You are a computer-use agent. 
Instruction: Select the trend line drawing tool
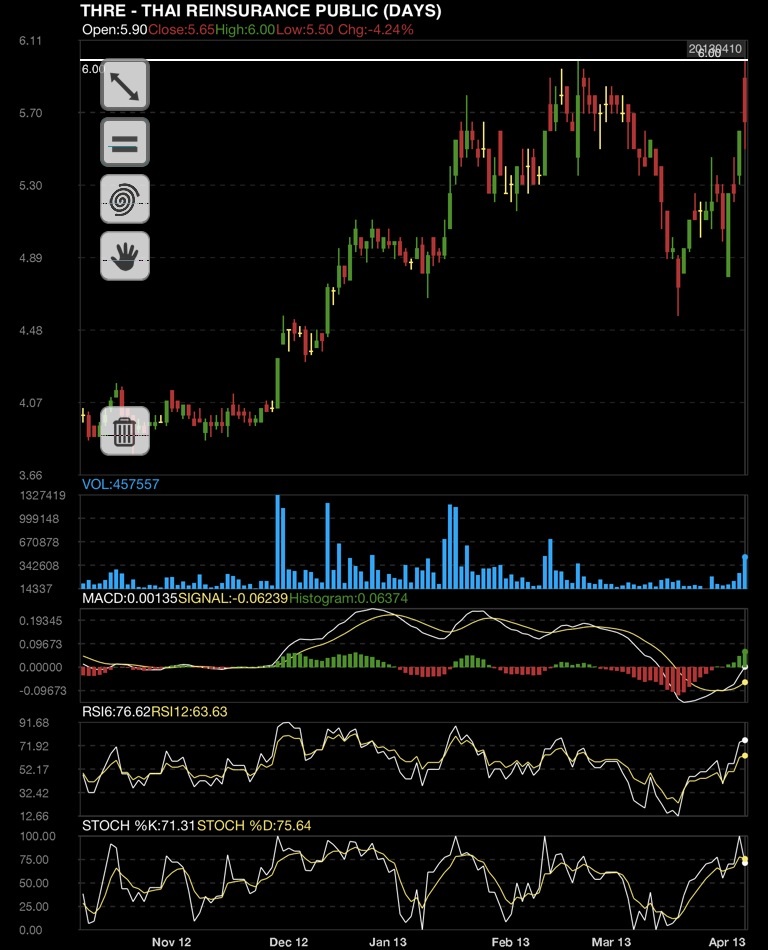tap(125, 85)
